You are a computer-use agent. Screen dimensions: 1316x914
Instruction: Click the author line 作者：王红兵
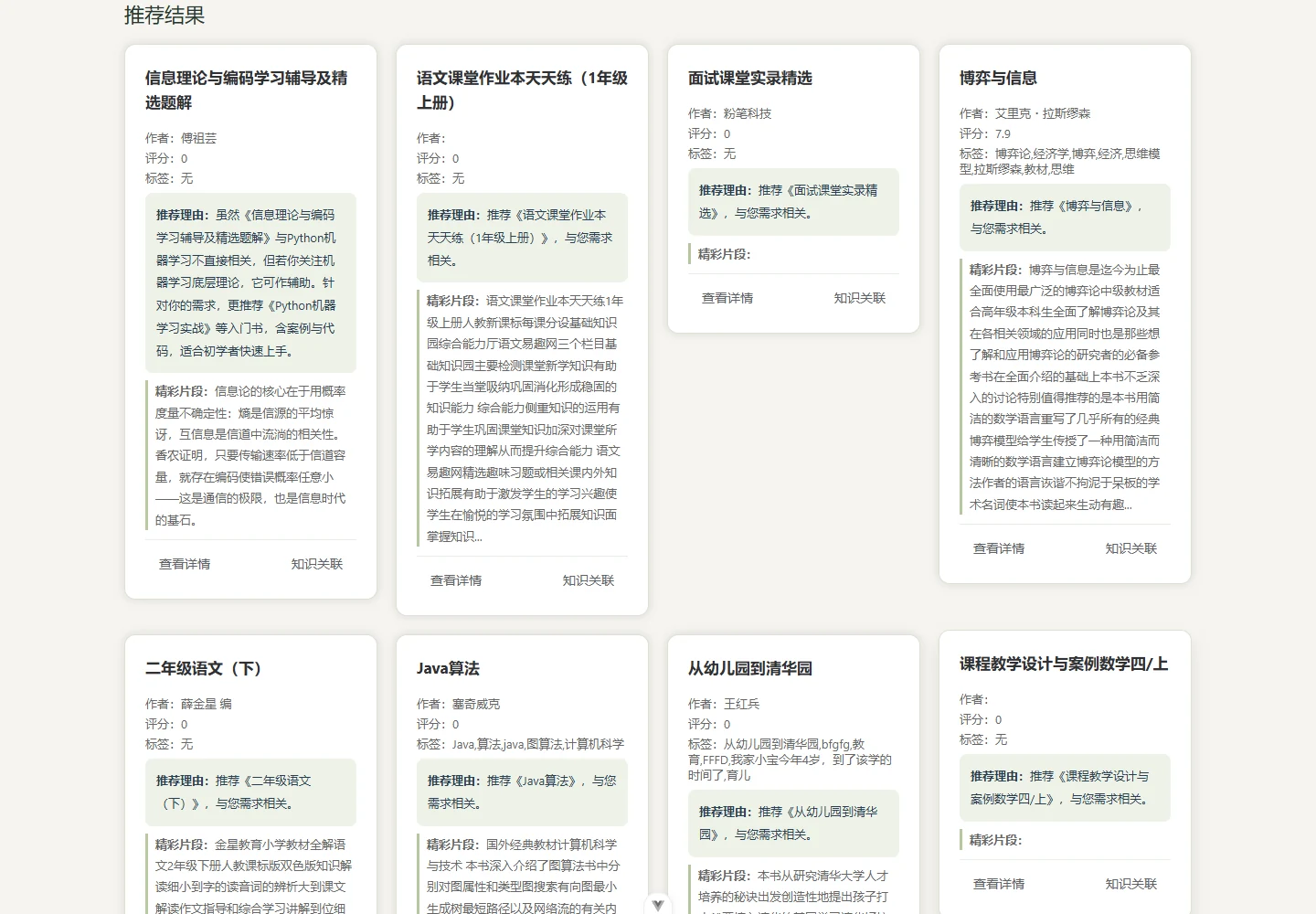724,704
